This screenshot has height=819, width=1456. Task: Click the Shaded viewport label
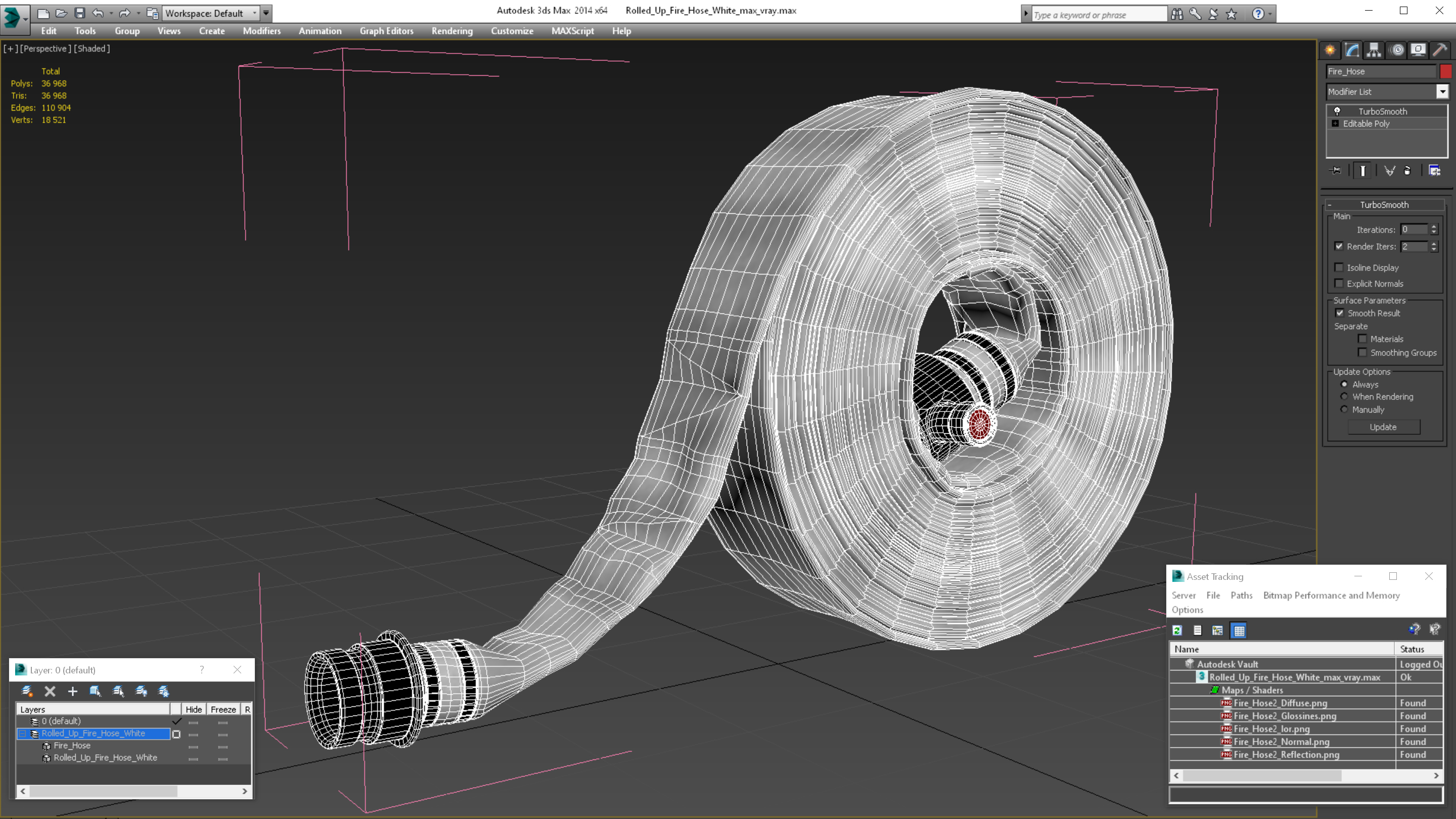(x=92, y=49)
